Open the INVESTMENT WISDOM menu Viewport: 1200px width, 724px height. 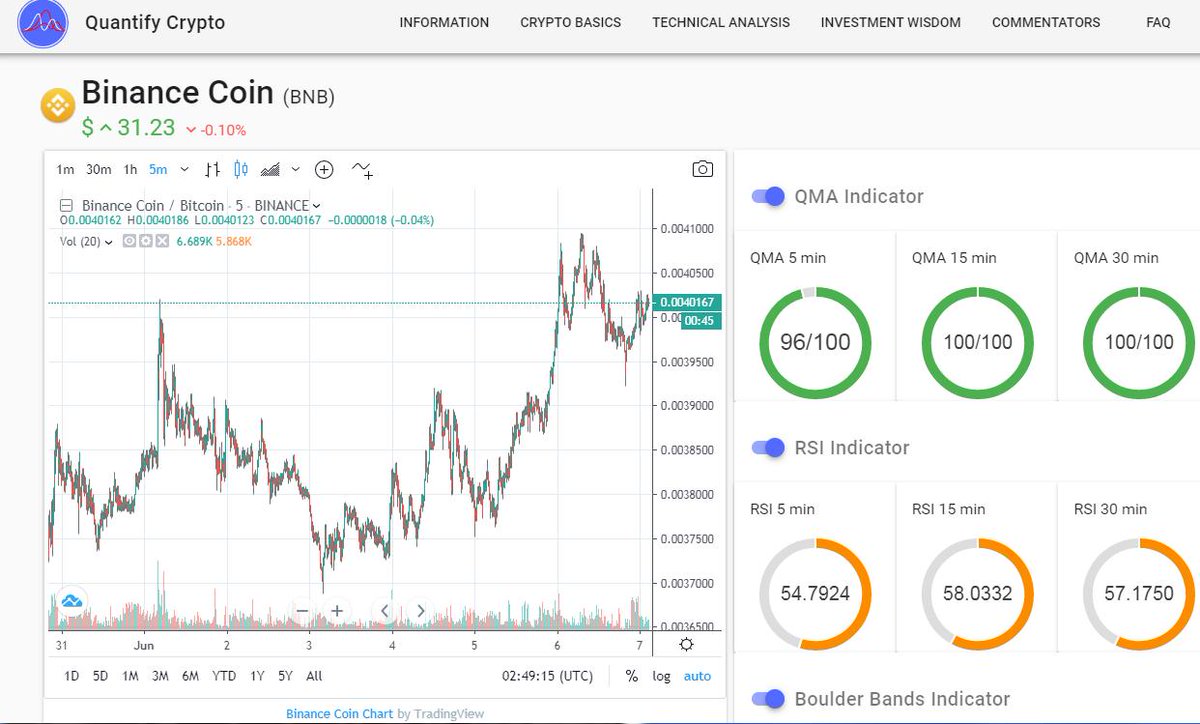891,22
